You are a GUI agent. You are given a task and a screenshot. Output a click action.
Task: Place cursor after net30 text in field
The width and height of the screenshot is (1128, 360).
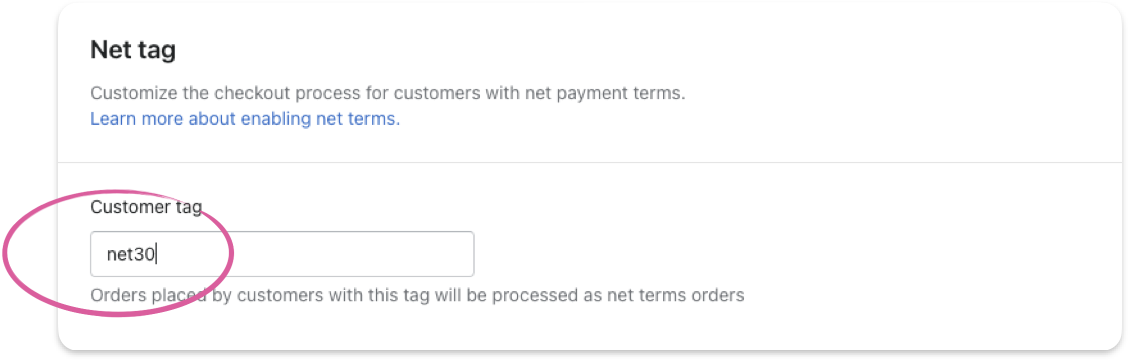(x=157, y=254)
